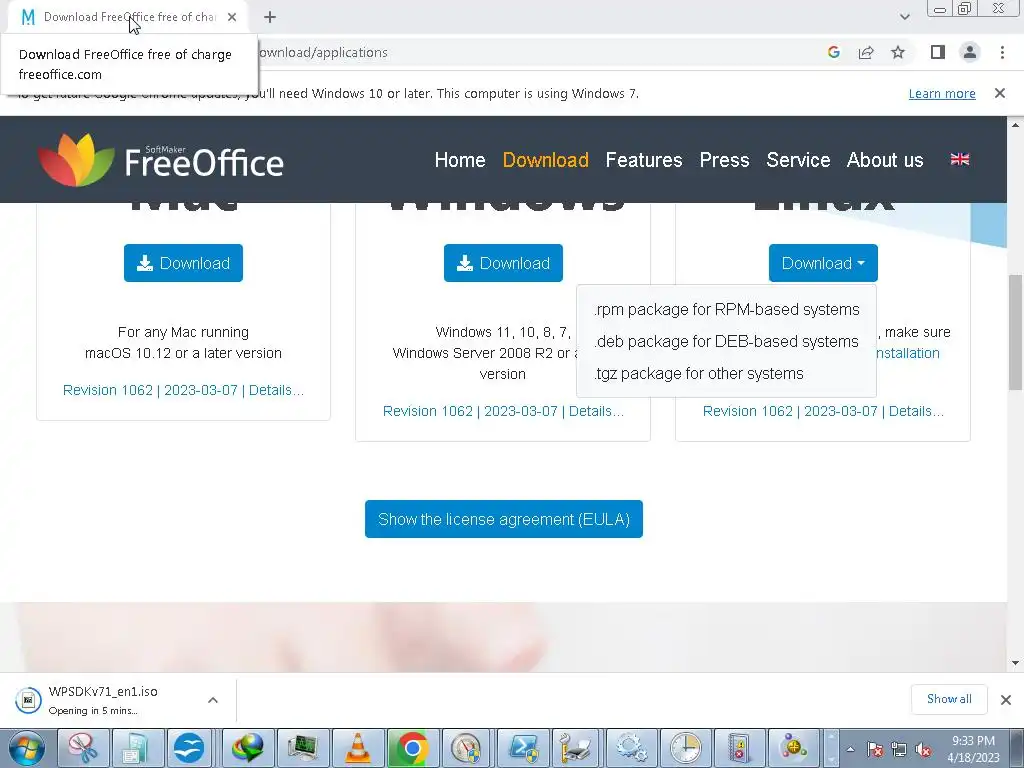This screenshot has height=768, width=1024.
Task: Open the Chrome profile icon
Action: tap(970, 52)
